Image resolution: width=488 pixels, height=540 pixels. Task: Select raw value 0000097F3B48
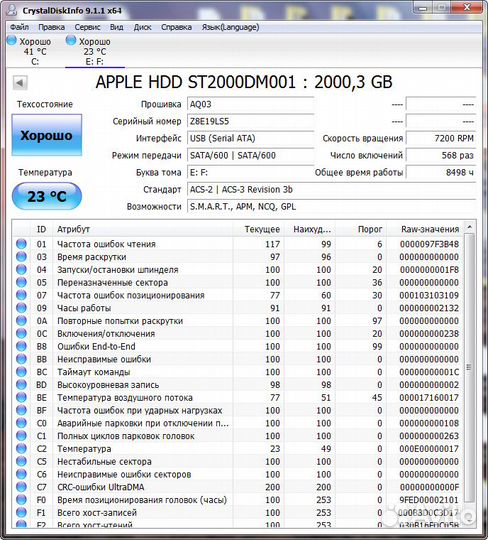tap(429, 244)
